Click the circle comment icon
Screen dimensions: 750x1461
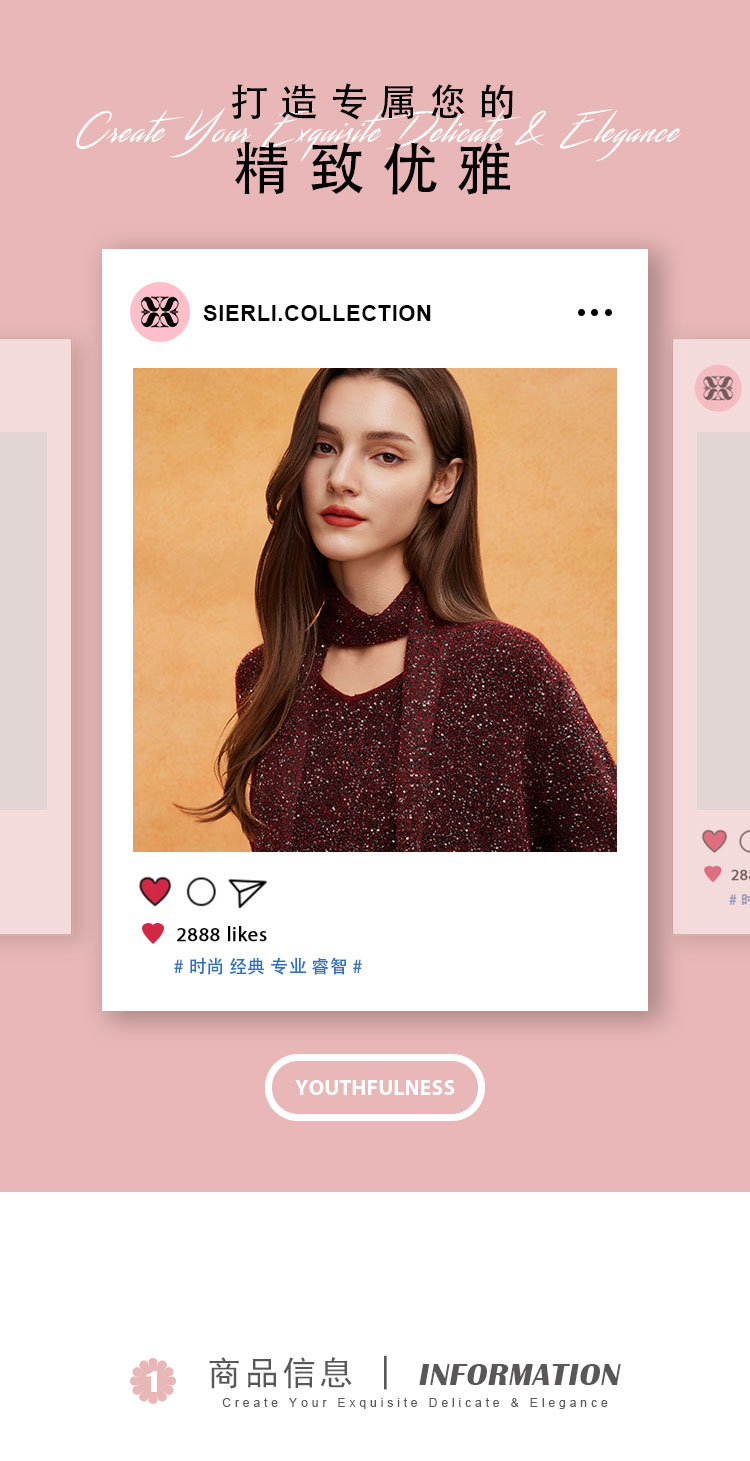(201, 891)
